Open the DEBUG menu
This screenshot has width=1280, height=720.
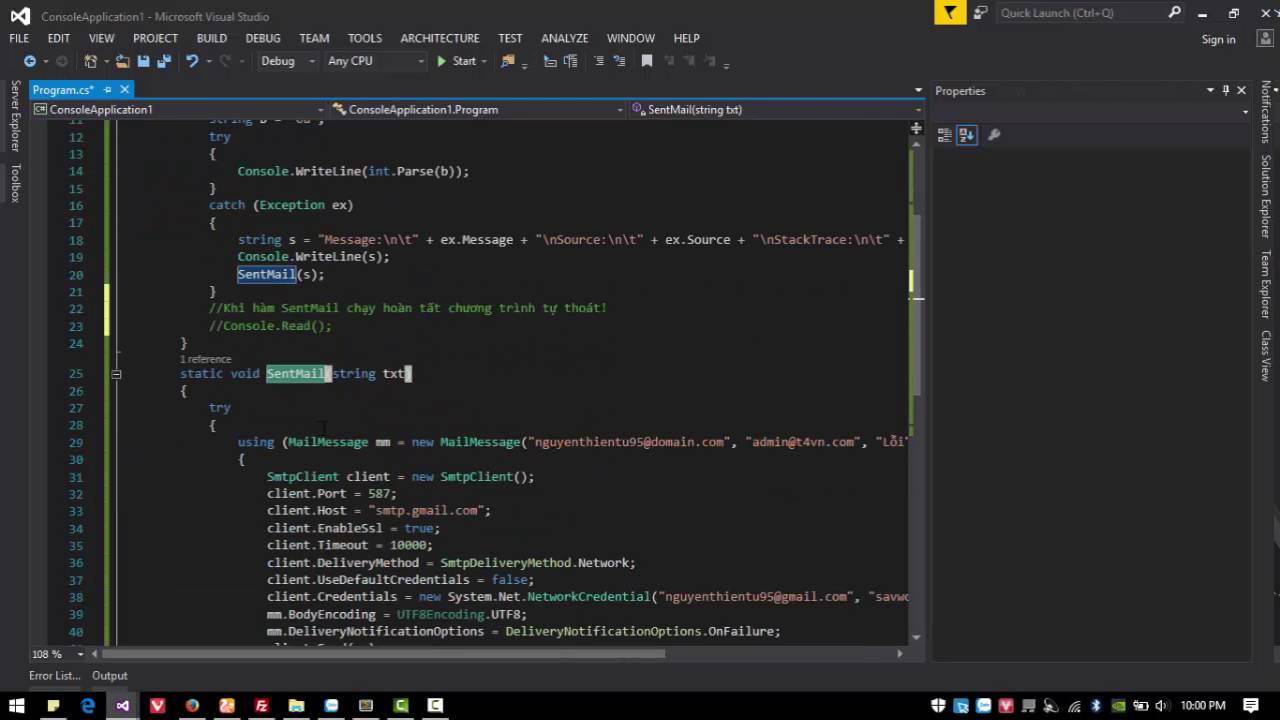(x=263, y=38)
